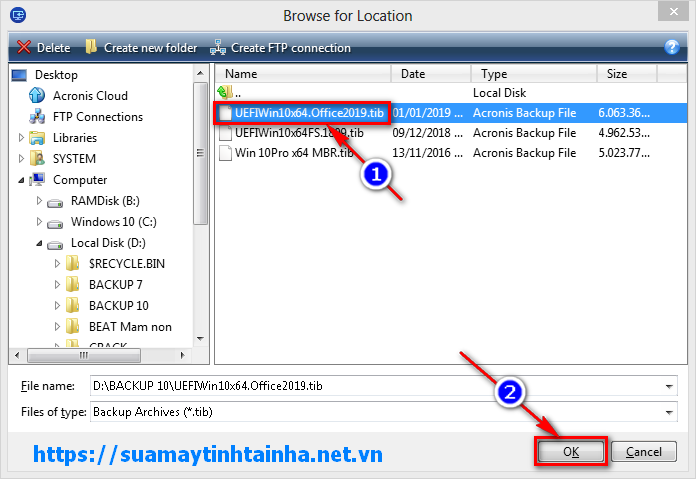
Task: Expand the Windows 10 (C:) node
Action: [x=39, y=222]
